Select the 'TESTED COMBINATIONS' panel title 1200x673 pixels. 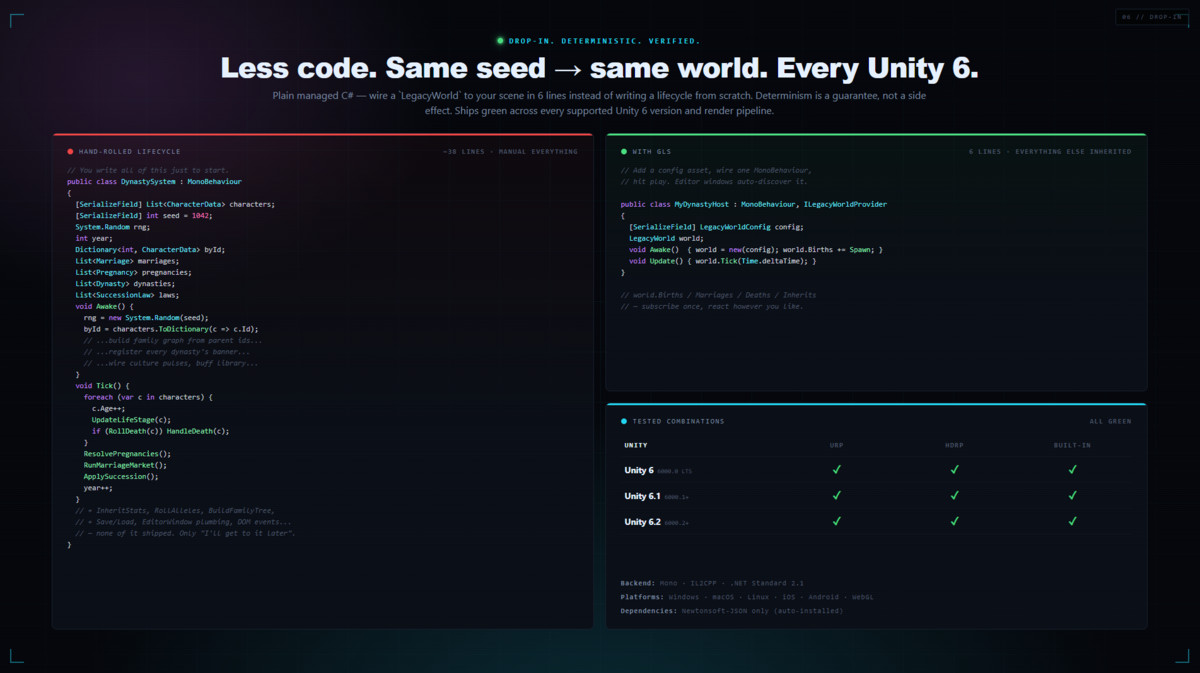(x=679, y=421)
